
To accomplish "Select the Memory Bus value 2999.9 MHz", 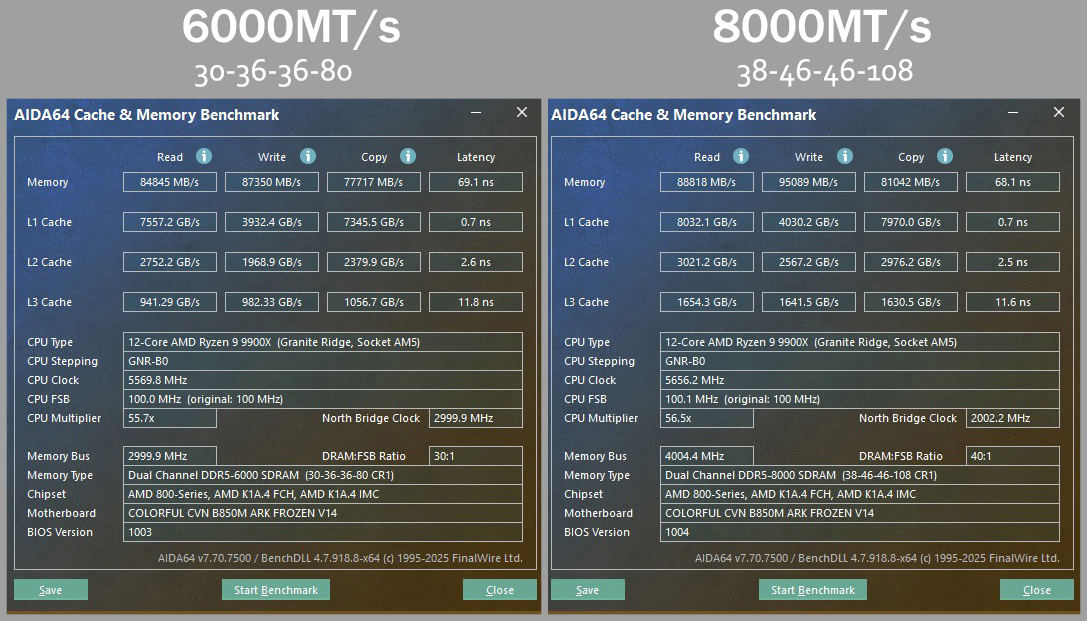I will coord(170,456).
